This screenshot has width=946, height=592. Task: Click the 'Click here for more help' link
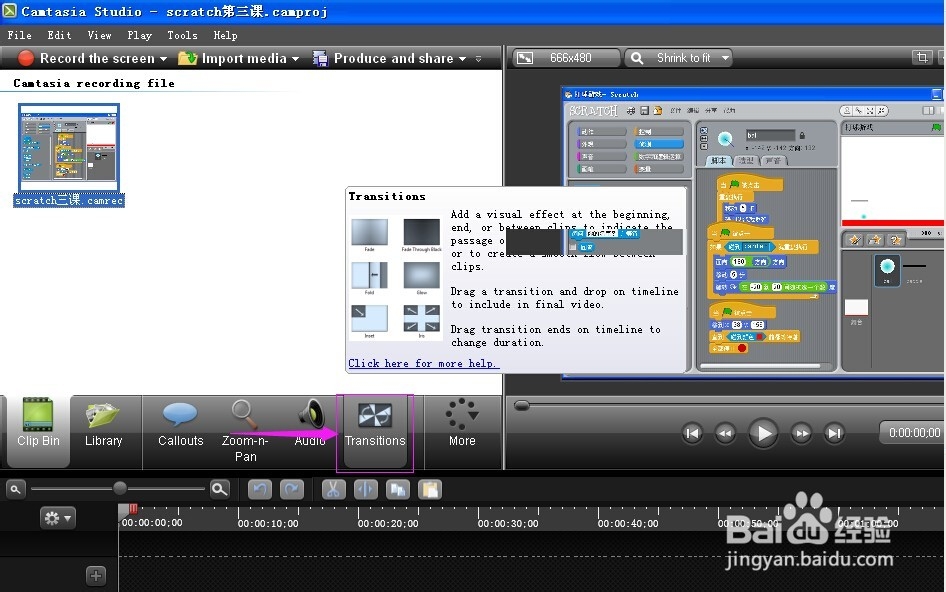(424, 363)
